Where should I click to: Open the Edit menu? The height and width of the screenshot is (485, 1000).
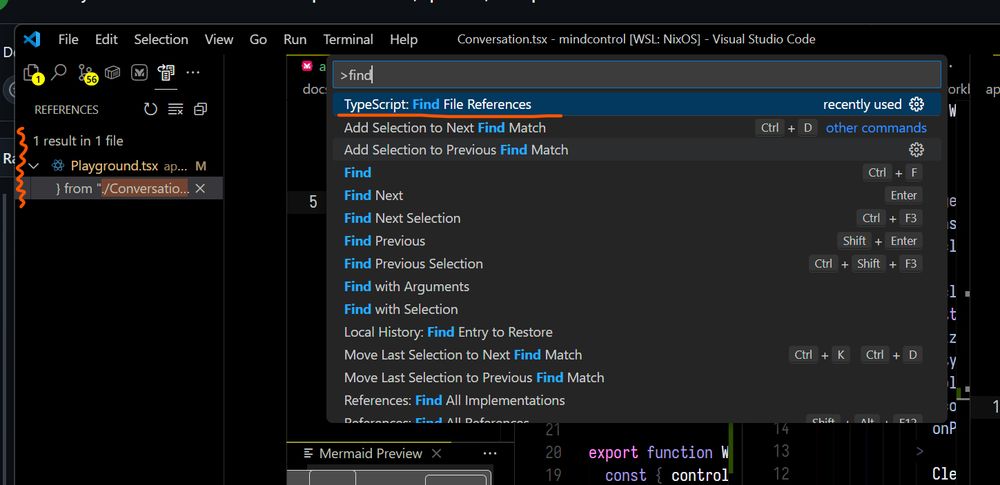tap(107, 40)
